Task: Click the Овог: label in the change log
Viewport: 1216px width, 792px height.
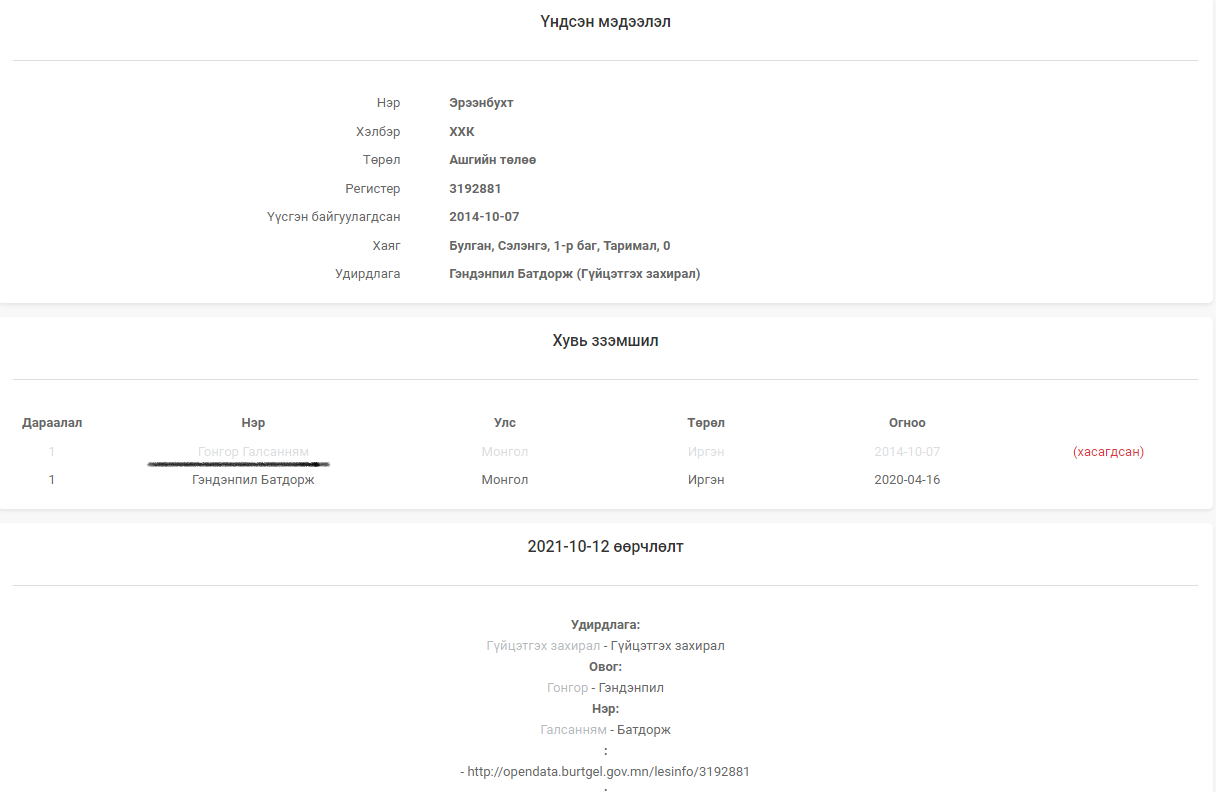Action: tap(605, 667)
